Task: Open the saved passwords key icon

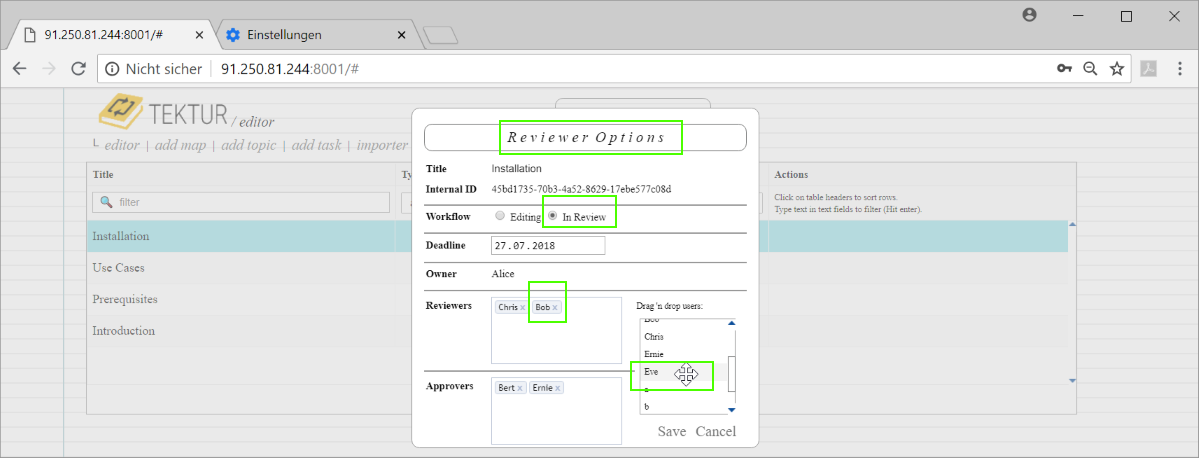Action: (1065, 69)
